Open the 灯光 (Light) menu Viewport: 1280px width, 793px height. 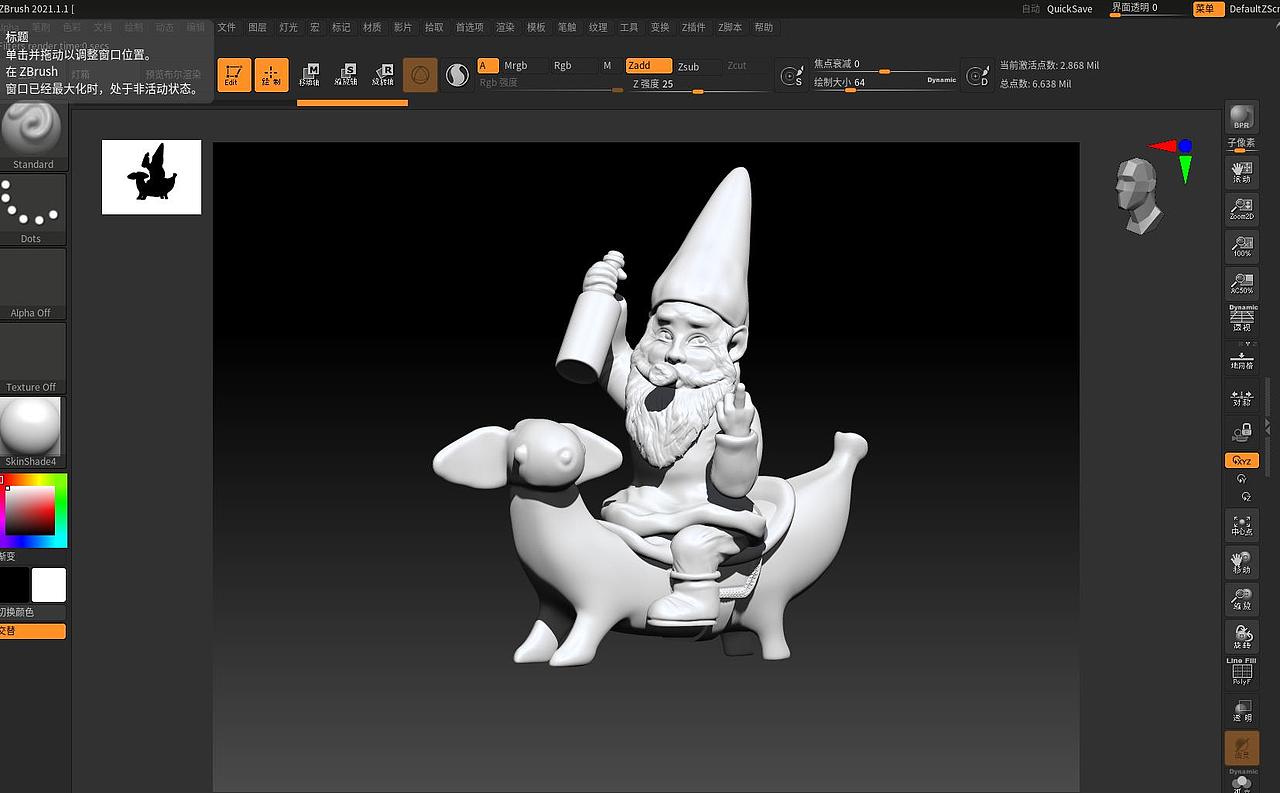[288, 27]
